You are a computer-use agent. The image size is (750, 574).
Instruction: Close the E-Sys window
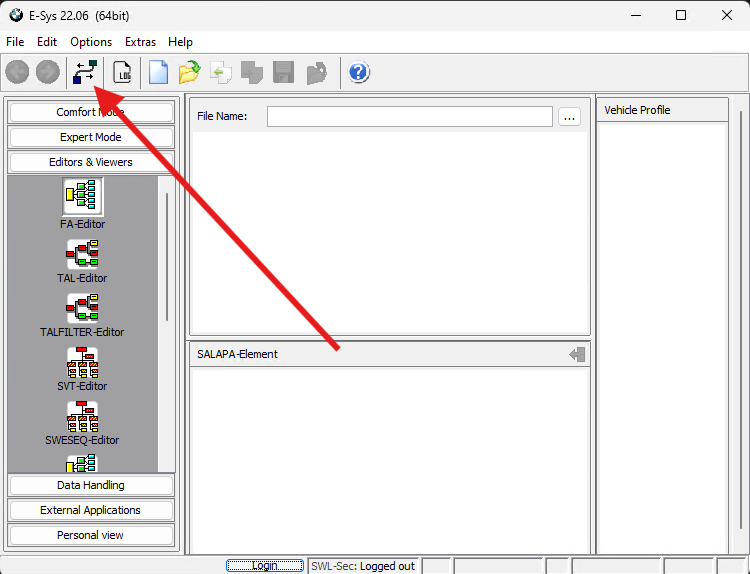click(x=727, y=15)
